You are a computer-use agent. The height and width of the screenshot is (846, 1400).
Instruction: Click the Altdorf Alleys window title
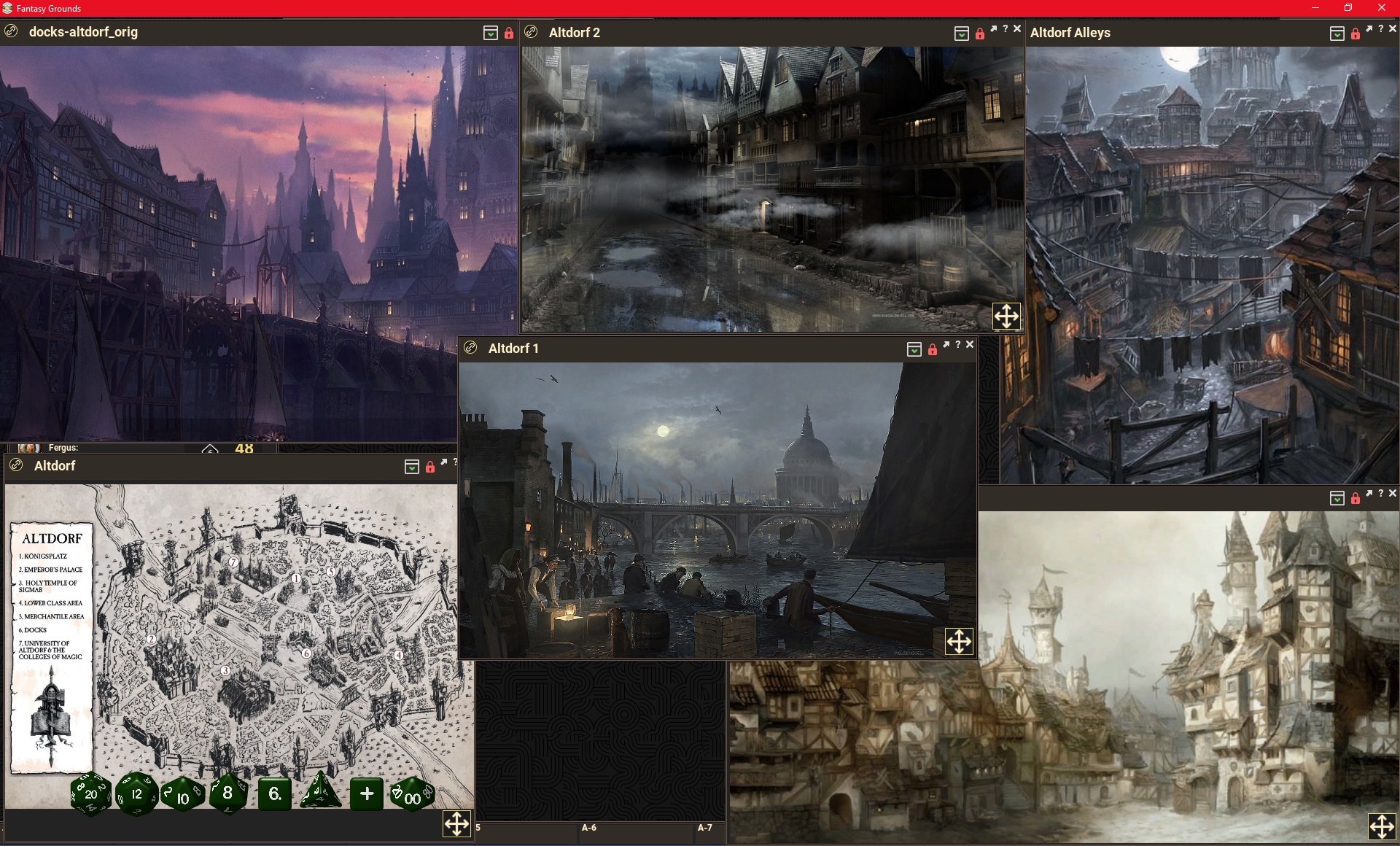tap(1070, 33)
